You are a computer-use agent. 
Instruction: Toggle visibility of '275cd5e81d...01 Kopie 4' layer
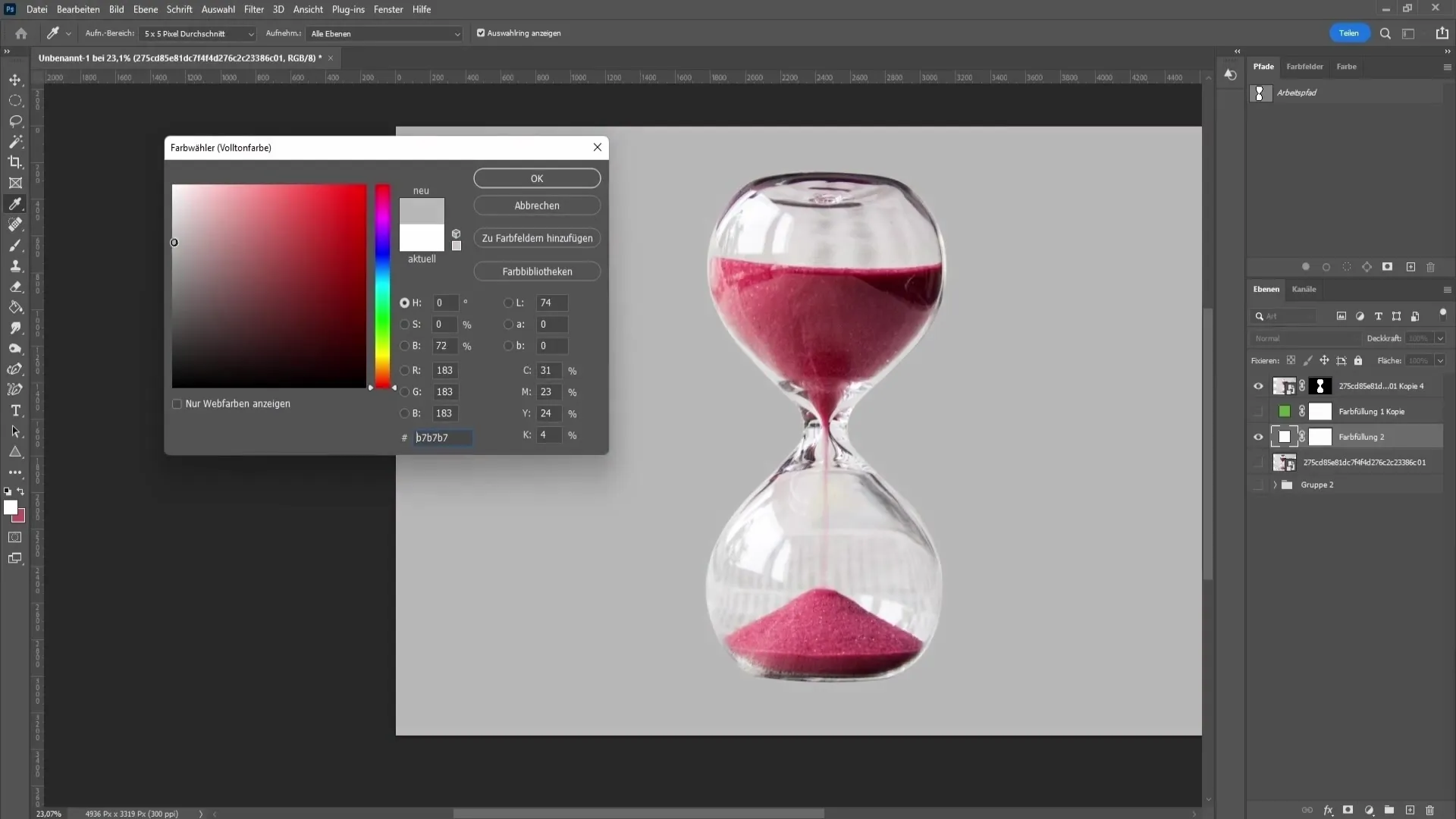1258,386
